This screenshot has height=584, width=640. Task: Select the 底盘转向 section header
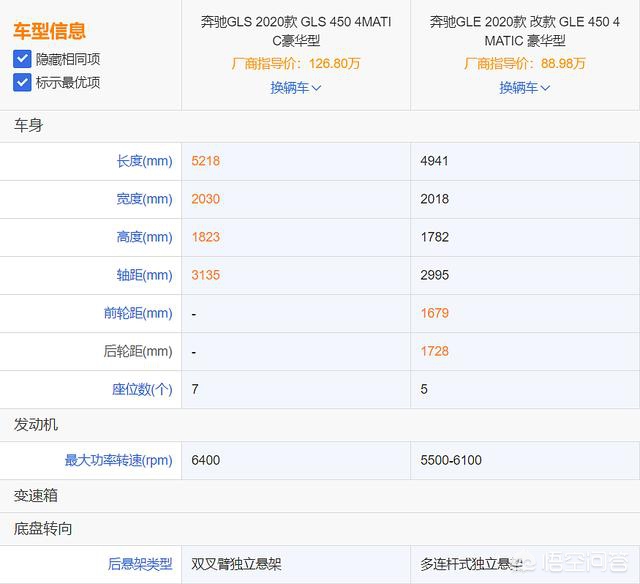click(x=43, y=529)
